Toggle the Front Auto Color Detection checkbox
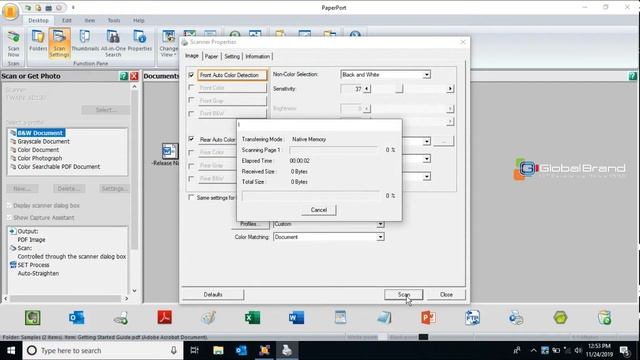Screen dimensions: 640x360 (191, 75)
